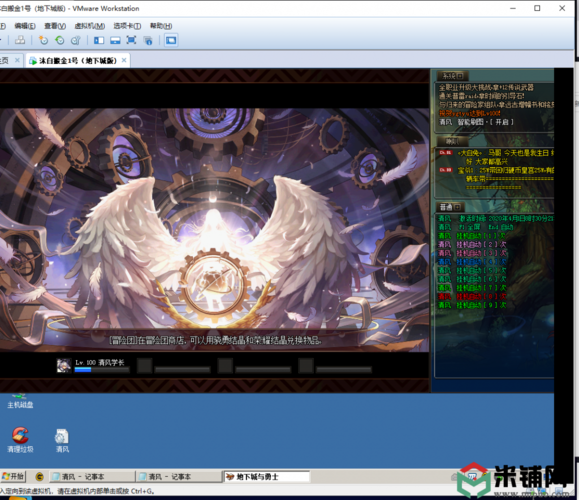This screenshot has width=579, height=500.
Task: Open the 选项卡(T) menu
Action: click(127, 26)
